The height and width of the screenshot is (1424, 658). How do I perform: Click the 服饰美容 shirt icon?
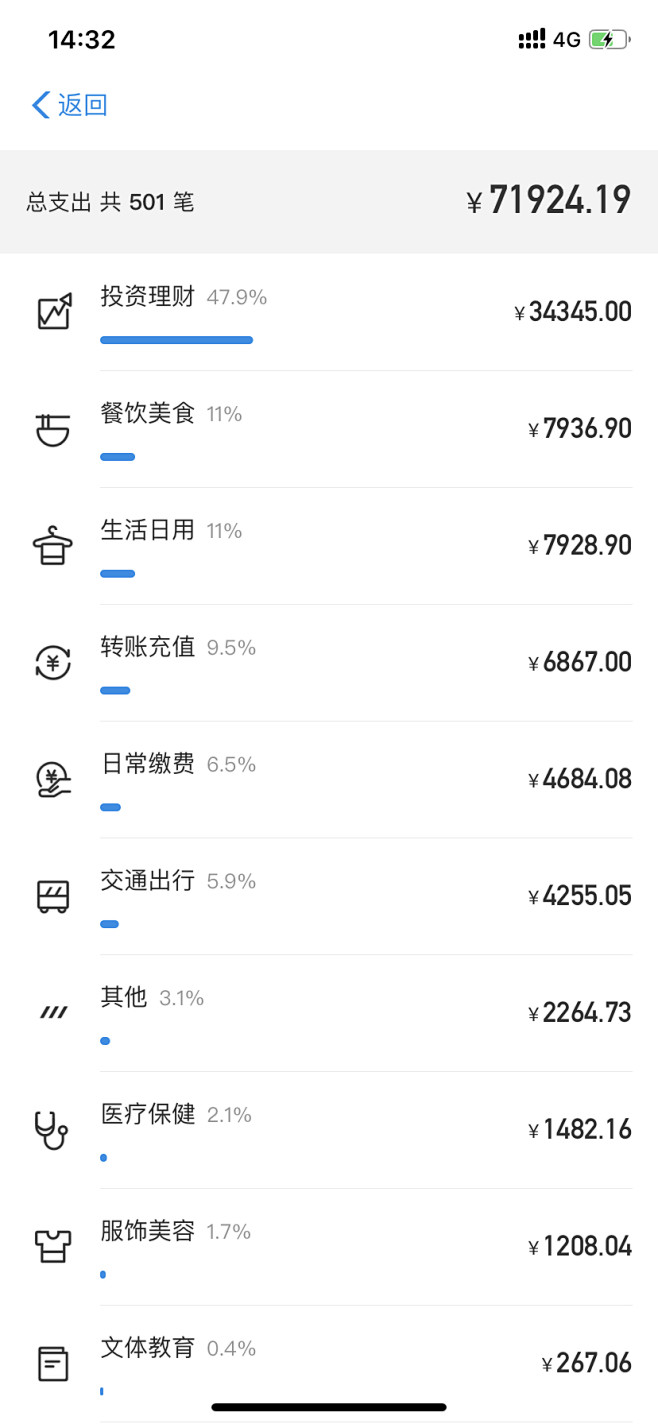coord(53,1245)
